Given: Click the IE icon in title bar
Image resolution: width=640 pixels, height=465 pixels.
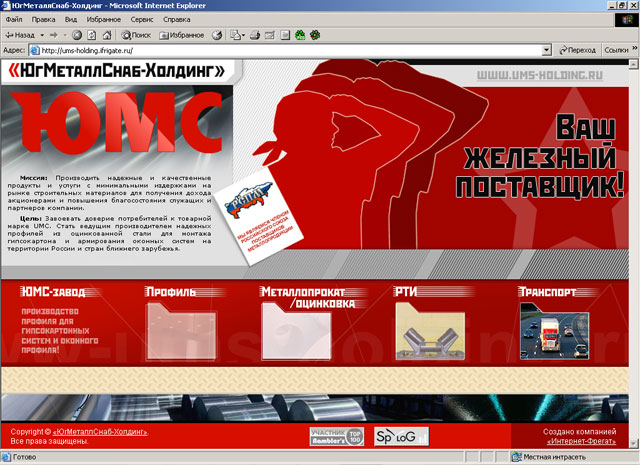Looking at the screenshot, I should tap(6, 5).
